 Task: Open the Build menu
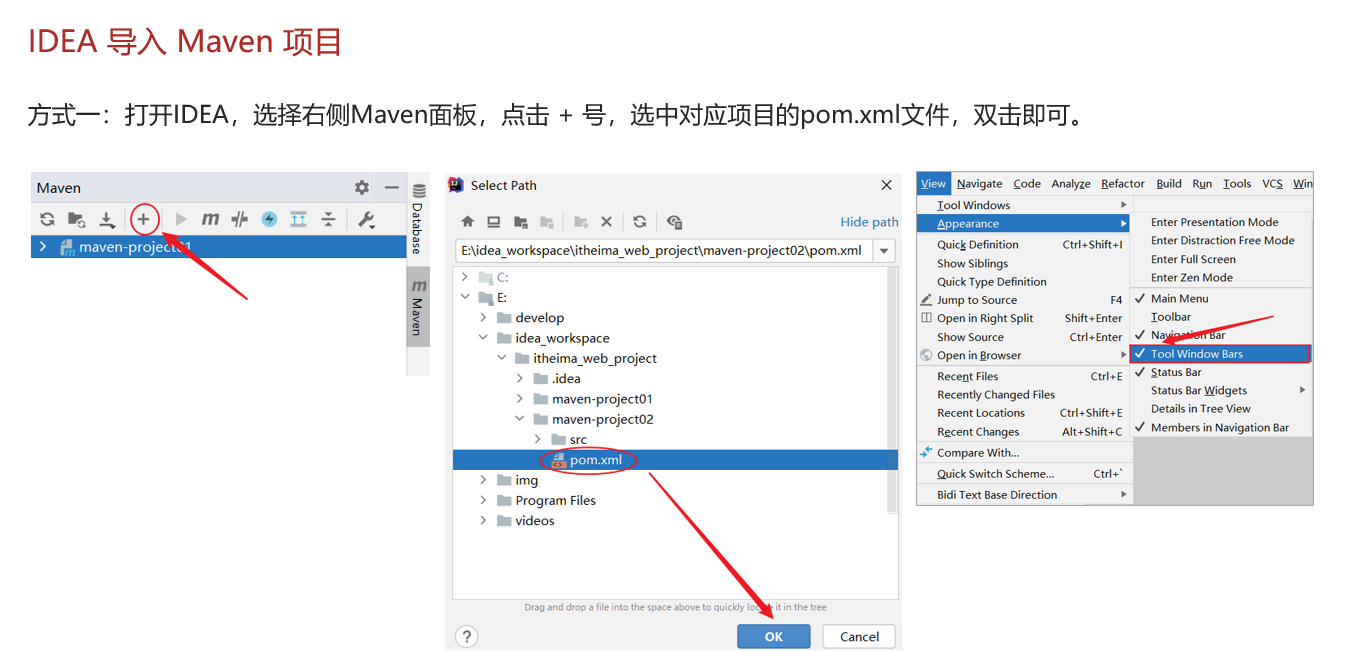pos(1169,183)
